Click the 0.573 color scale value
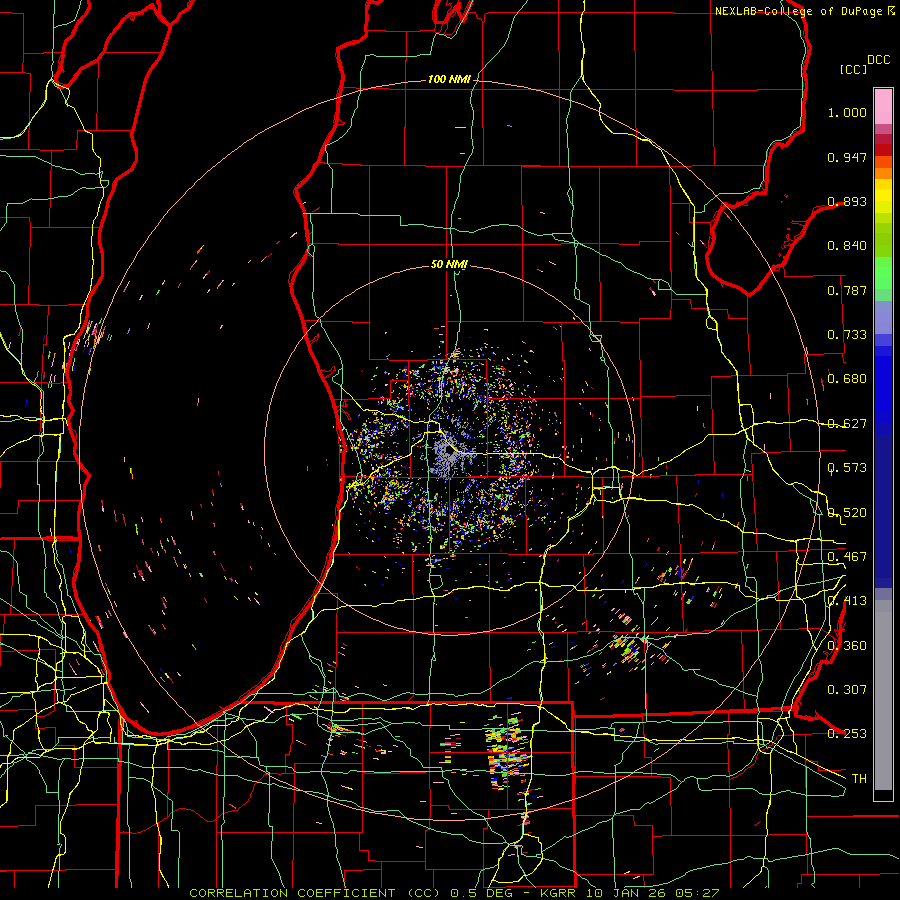This screenshot has height=900, width=900. 847,468
